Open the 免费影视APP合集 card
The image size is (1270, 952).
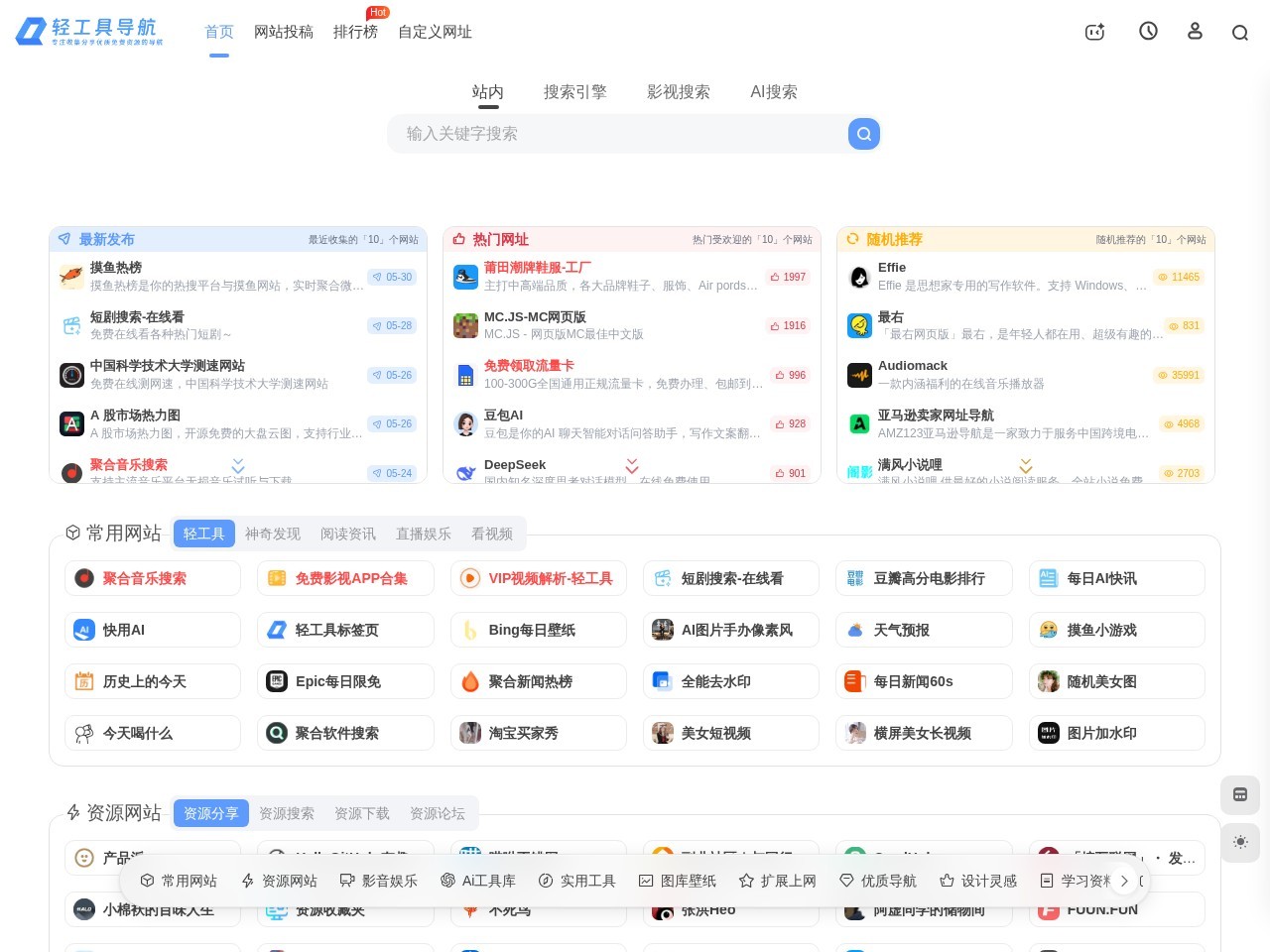pos(345,578)
